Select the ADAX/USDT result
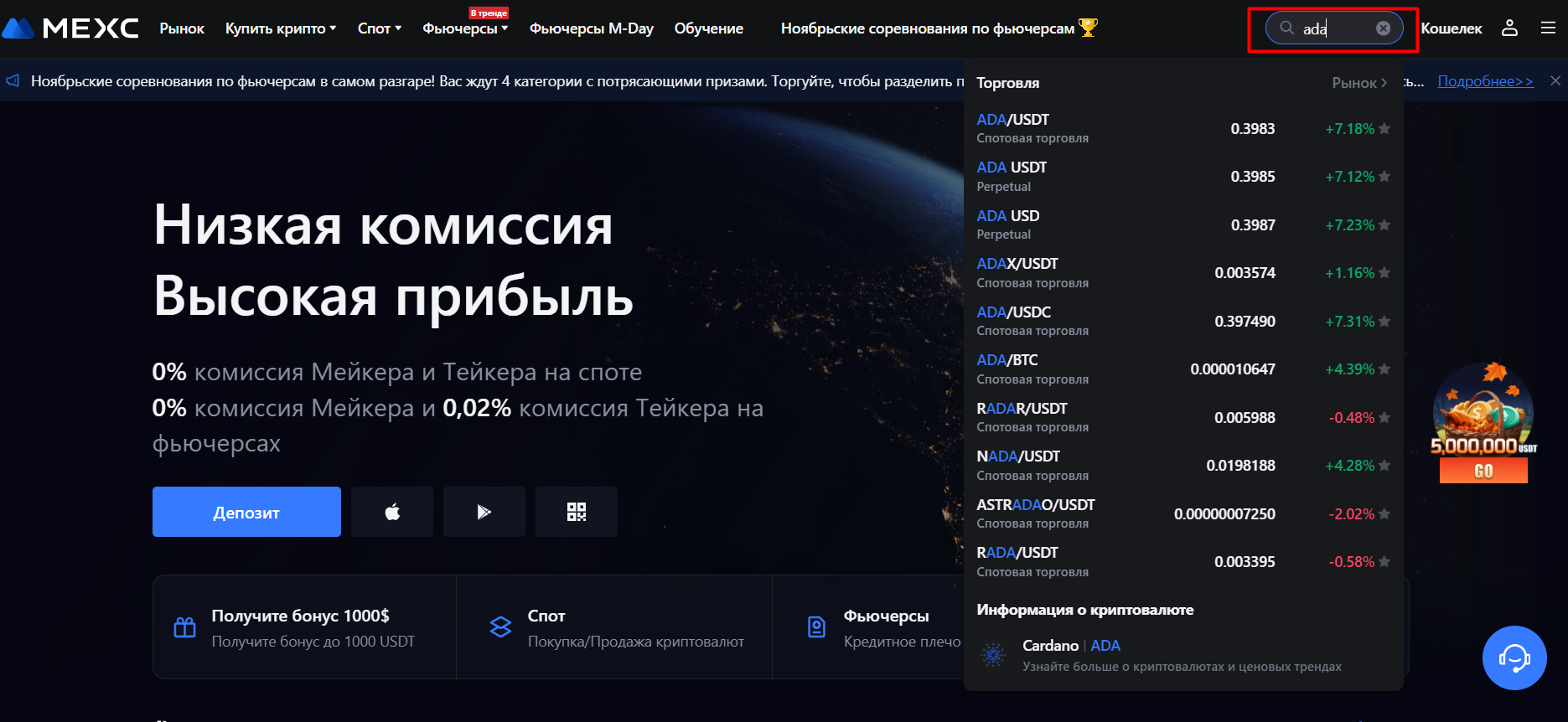Screen dimensions: 1568x722 1183,273
